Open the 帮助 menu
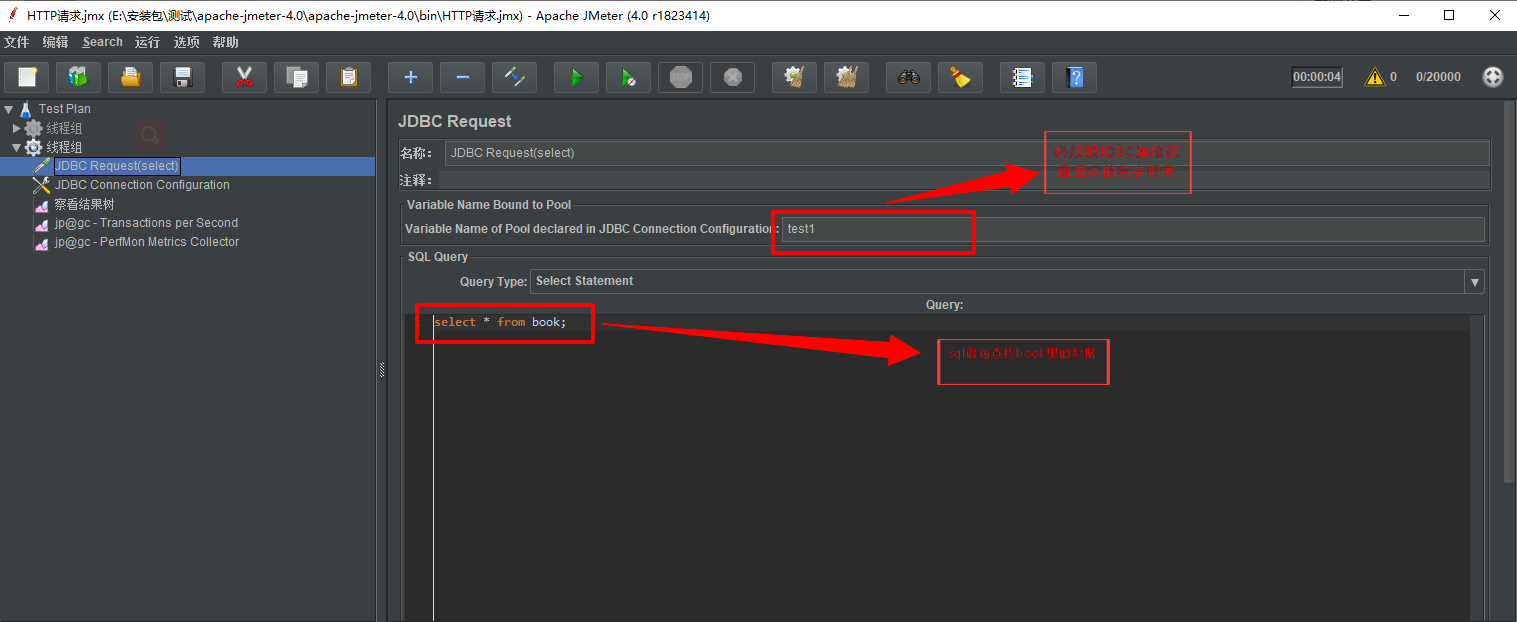 [x=225, y=42]
